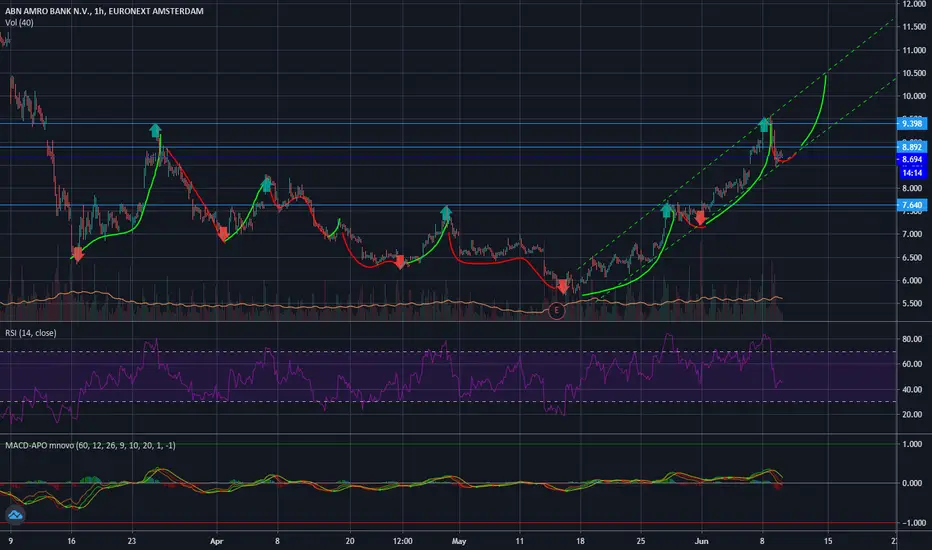Screen dimensions: 932x550
Task: Click the circled E earnings marker
Action: point(556,310)
